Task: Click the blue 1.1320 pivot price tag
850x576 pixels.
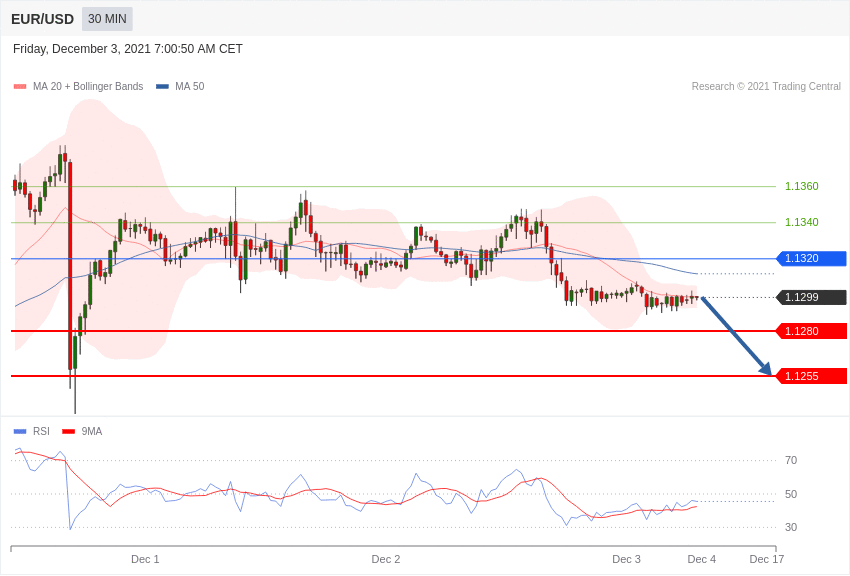Action: point(812,258)
